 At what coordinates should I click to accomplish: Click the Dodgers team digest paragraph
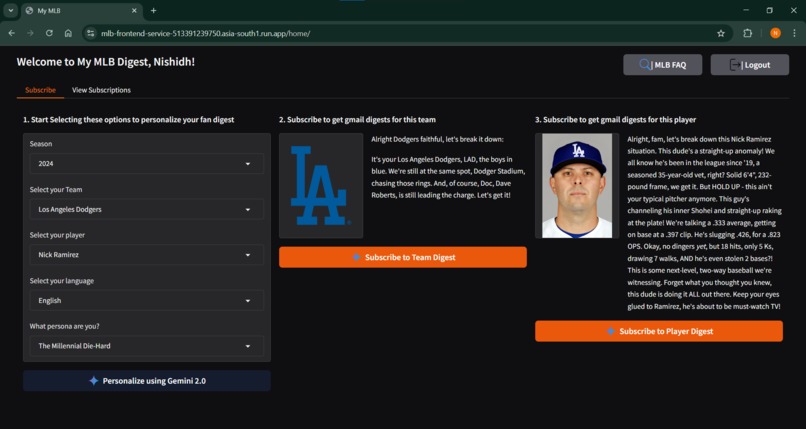pos(448,167)
